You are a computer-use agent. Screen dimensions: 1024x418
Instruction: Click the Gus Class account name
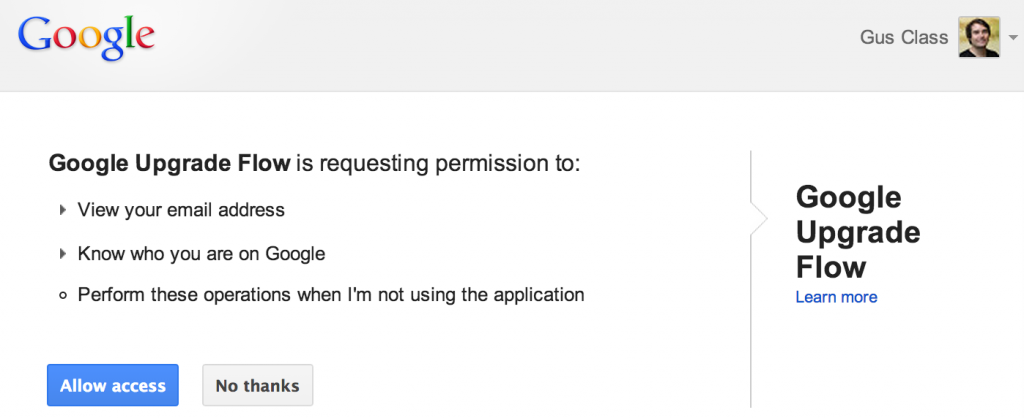(x=904, y=37)
